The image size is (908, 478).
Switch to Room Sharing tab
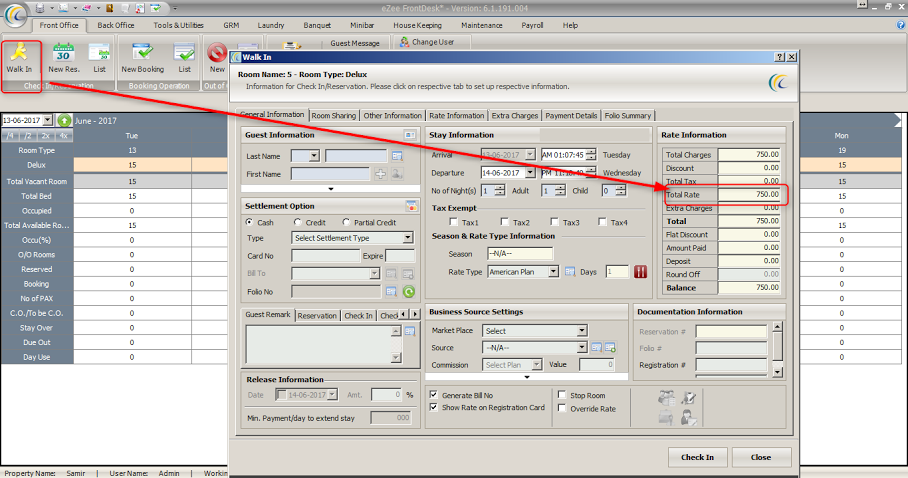pos(334,115)
